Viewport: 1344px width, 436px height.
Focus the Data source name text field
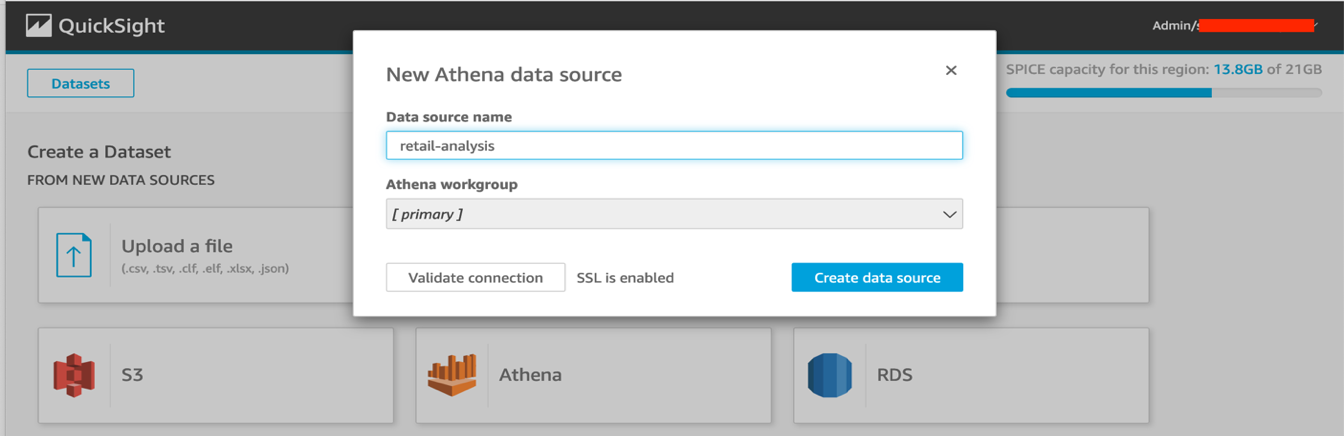click(674, 146)
